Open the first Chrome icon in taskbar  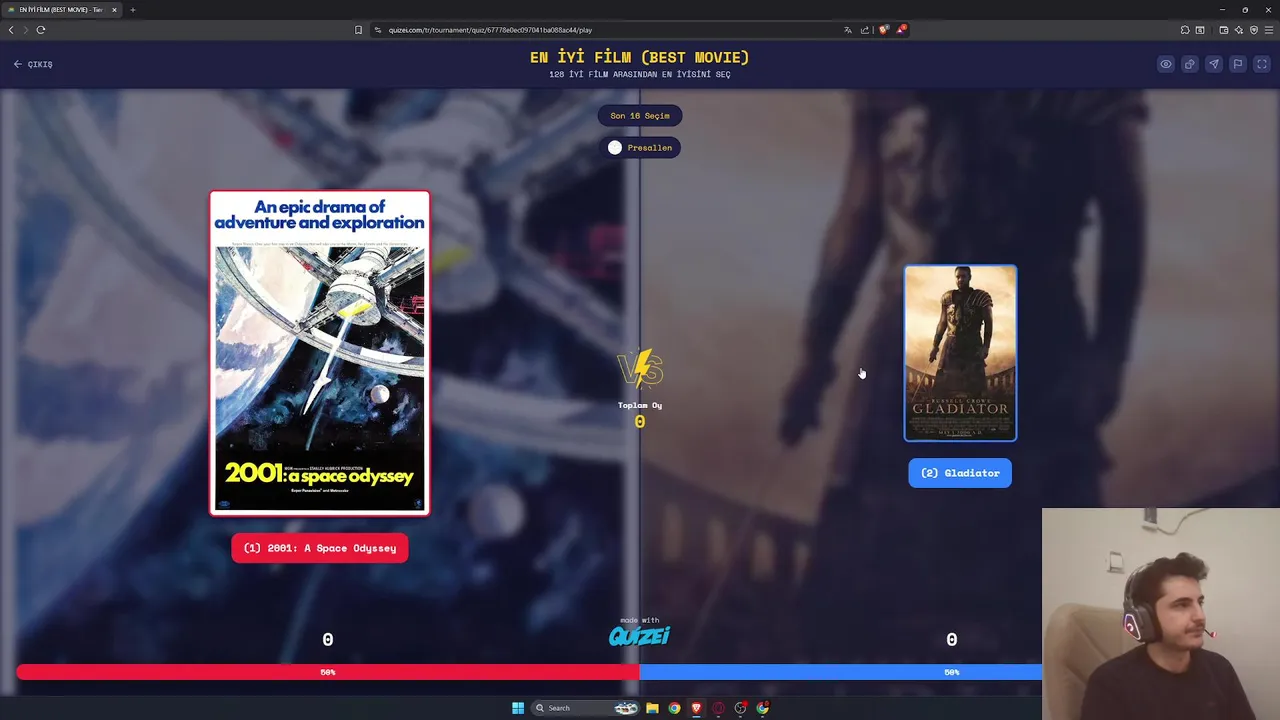coord(674,708)
